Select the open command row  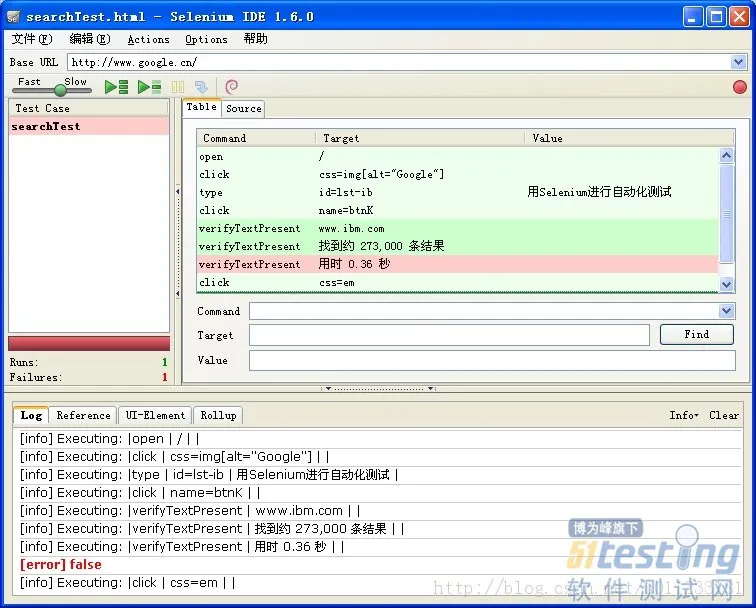(x=458, y=156)
